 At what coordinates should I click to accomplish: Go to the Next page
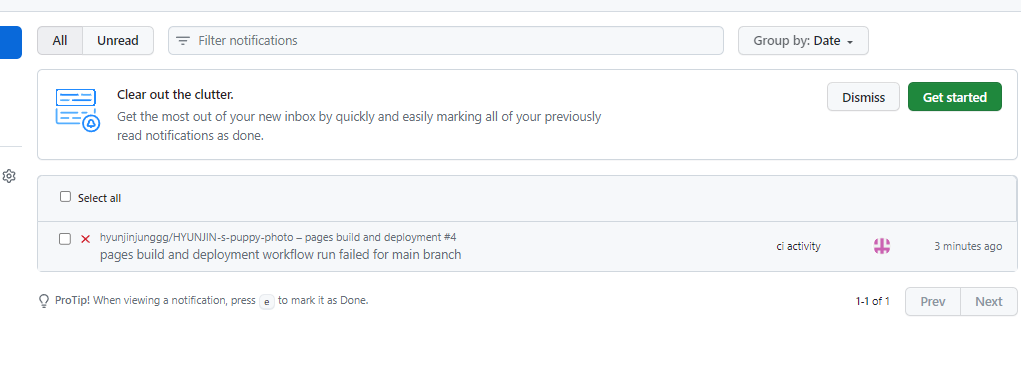pyautogui.click(x=988, y=302)
